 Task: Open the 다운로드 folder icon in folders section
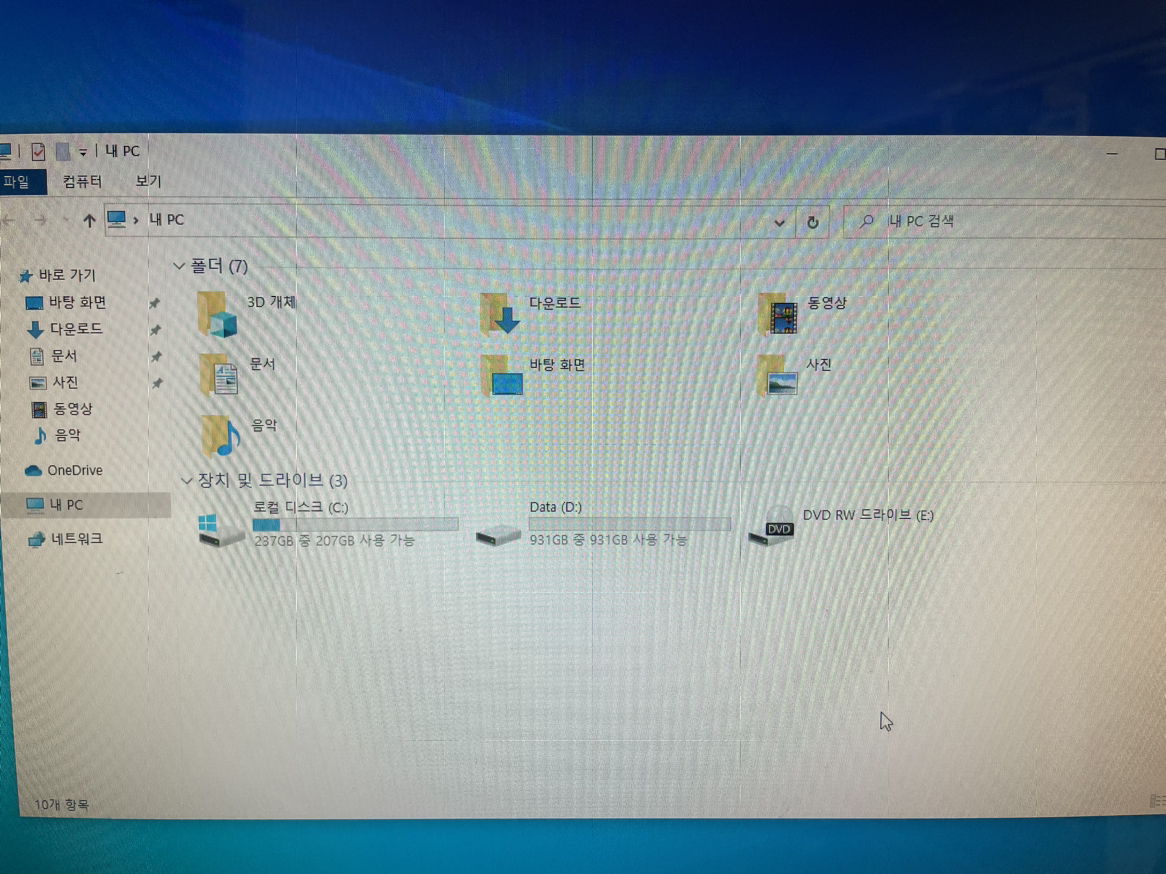tap(500, 315)
